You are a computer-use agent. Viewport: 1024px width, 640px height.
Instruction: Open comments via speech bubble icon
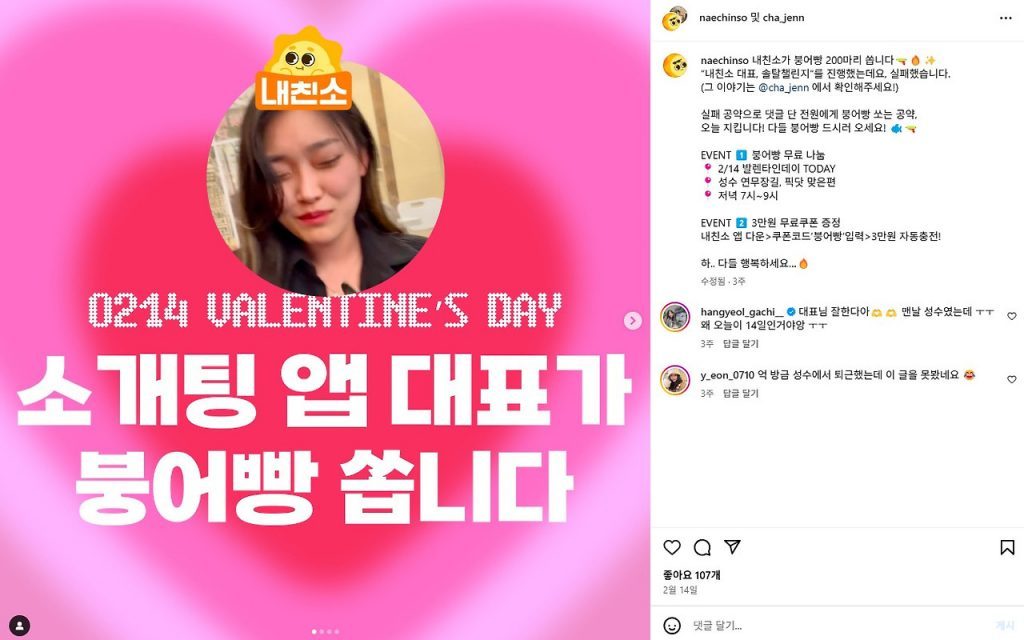[702, 547]
